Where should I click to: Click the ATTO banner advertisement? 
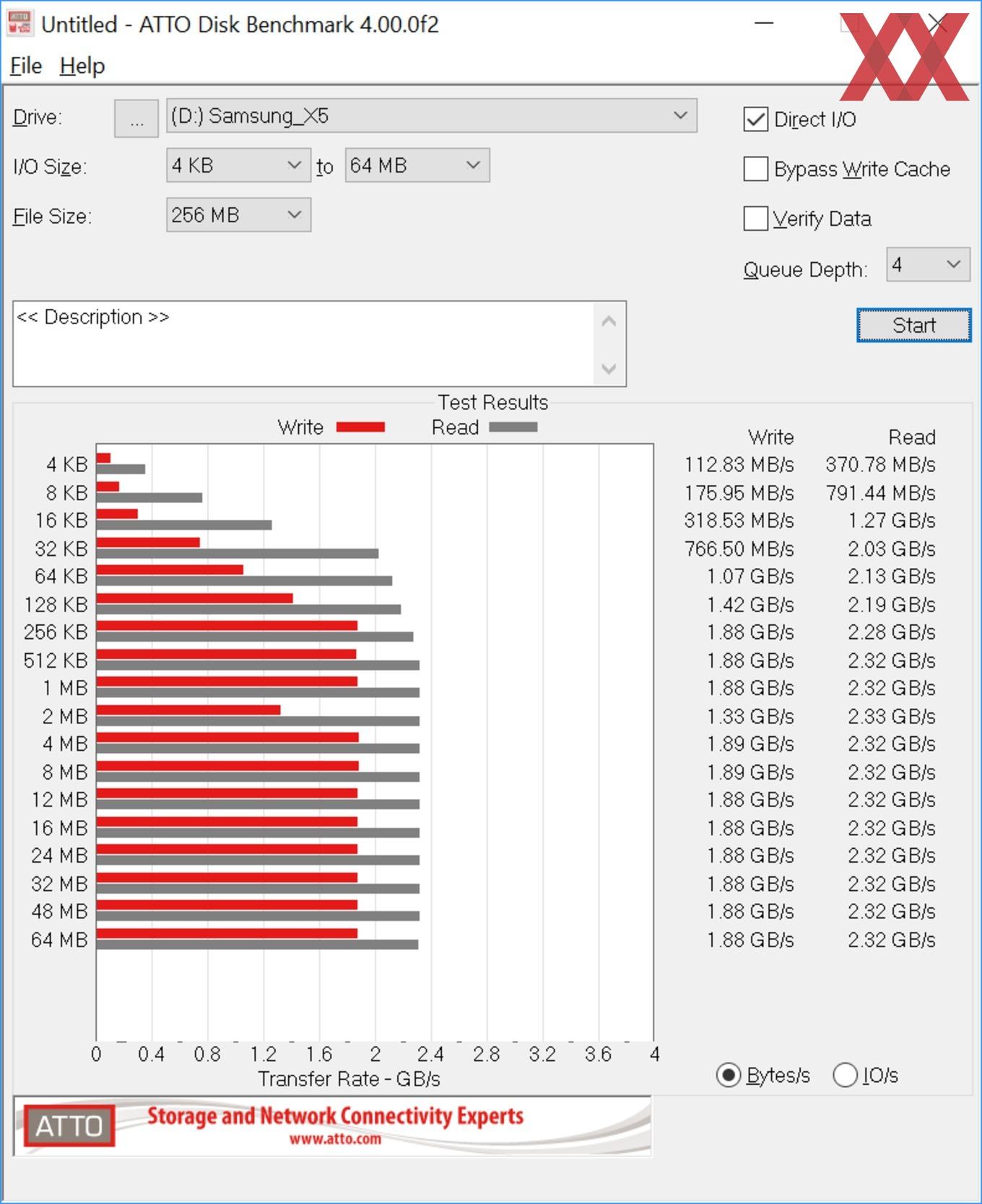[x=332, y=1126]
